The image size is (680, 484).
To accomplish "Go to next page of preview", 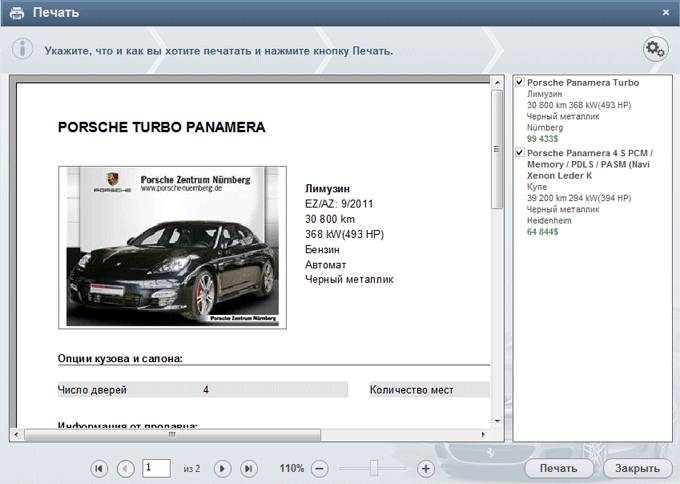I will pos(222,468).
